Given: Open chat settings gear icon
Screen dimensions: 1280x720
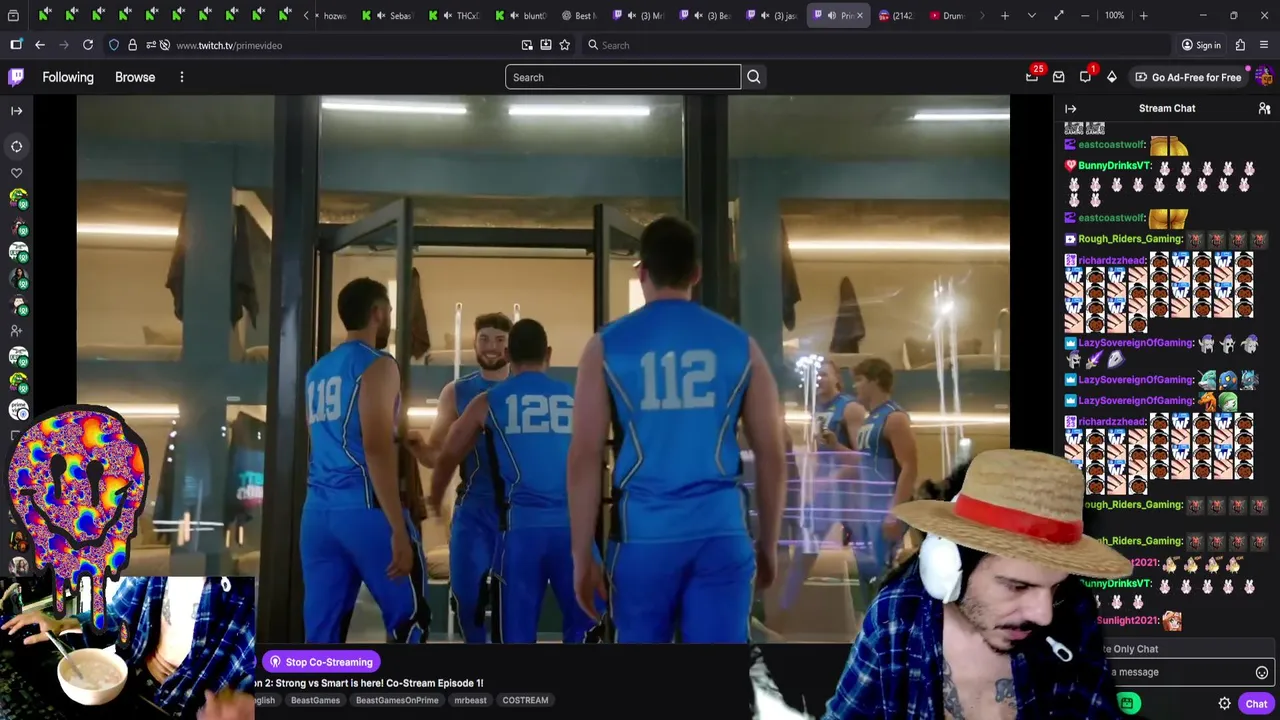Looking at the screenshot, I should point(1224,704).
